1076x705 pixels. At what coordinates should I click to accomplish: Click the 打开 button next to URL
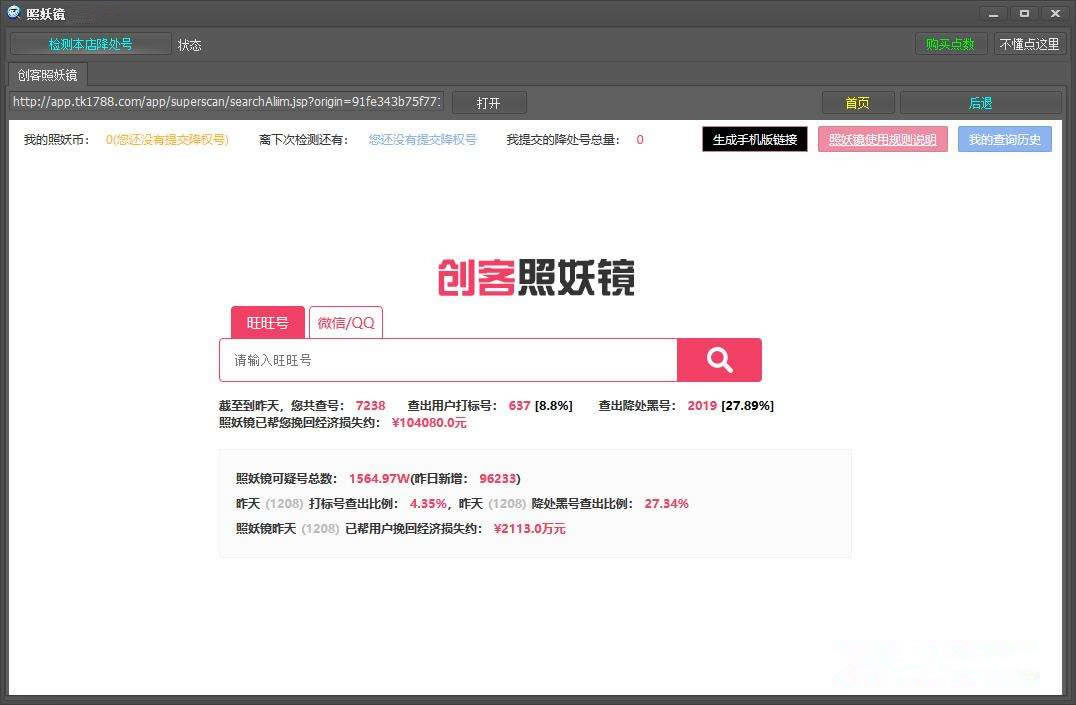click(x=489, y=101)
